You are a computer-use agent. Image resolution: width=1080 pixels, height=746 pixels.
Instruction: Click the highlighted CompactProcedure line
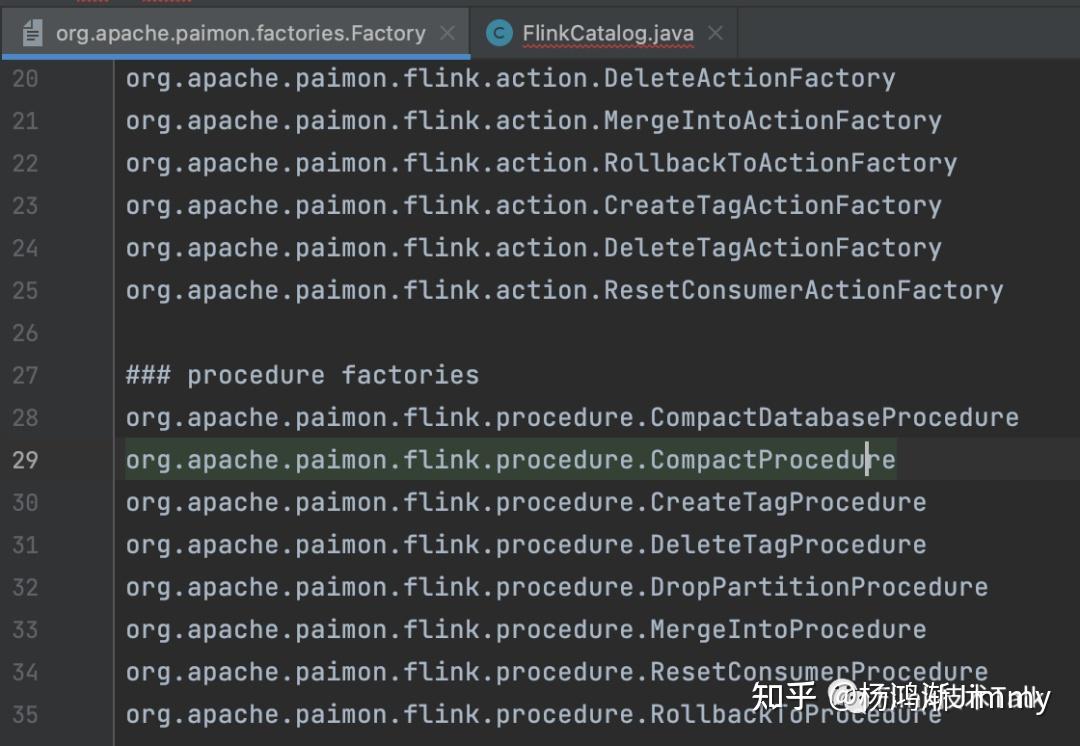[510, 460]
